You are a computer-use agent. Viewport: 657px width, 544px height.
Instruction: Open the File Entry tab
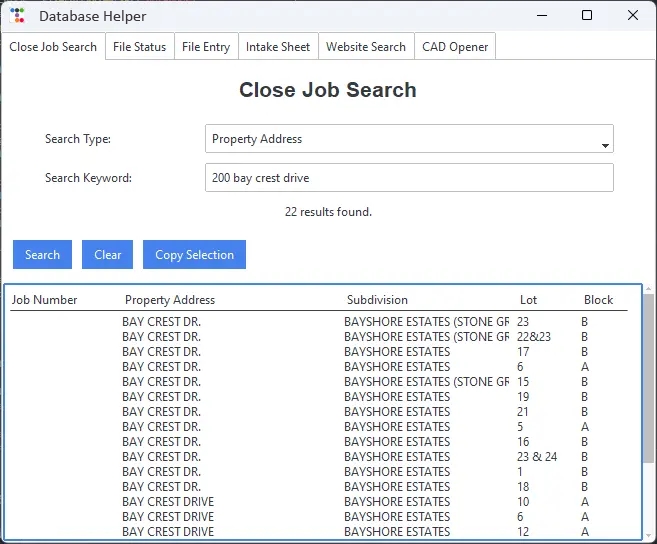point(206,47)
